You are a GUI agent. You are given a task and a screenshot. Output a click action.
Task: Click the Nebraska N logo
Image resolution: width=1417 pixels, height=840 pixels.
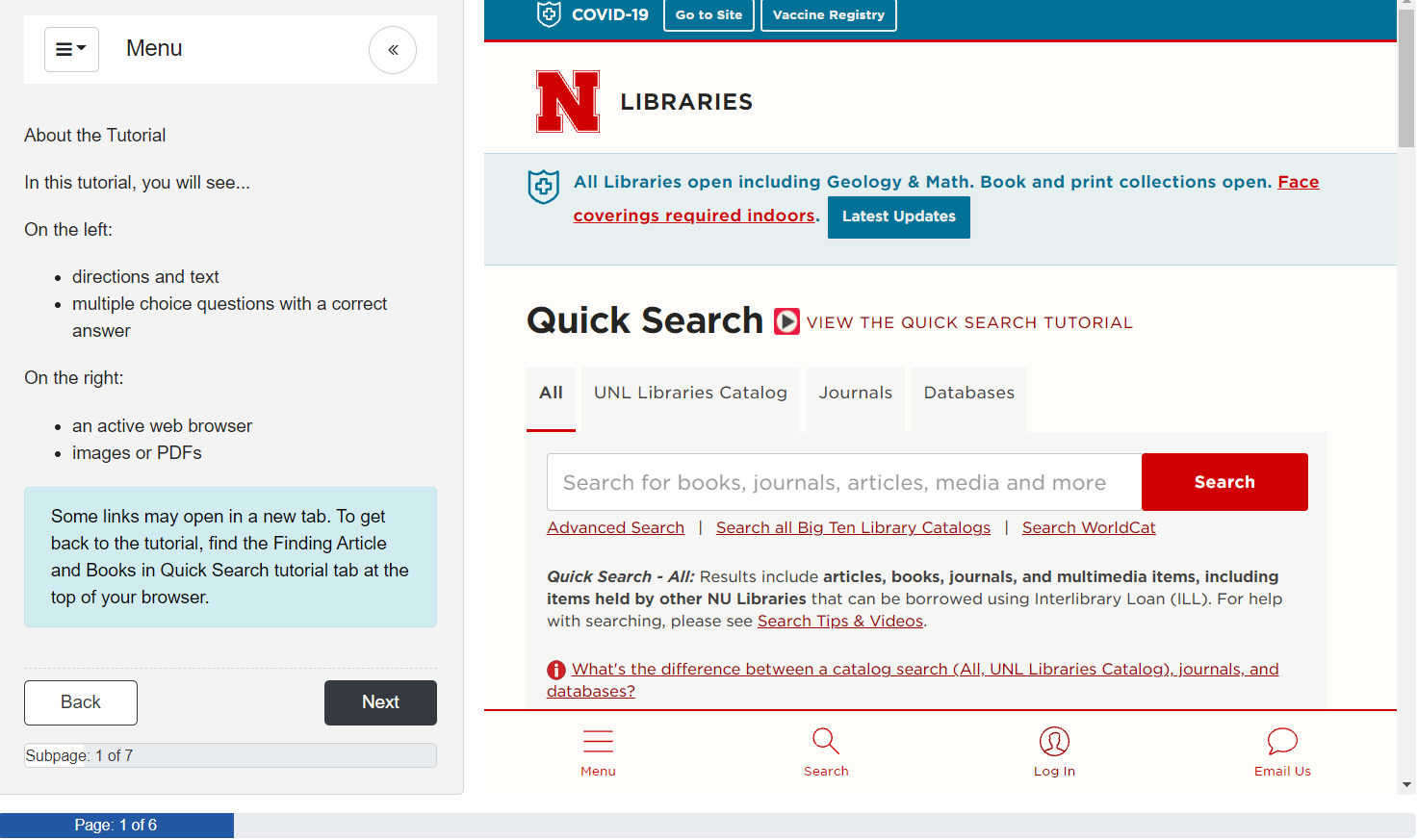[x=568, y=101]
